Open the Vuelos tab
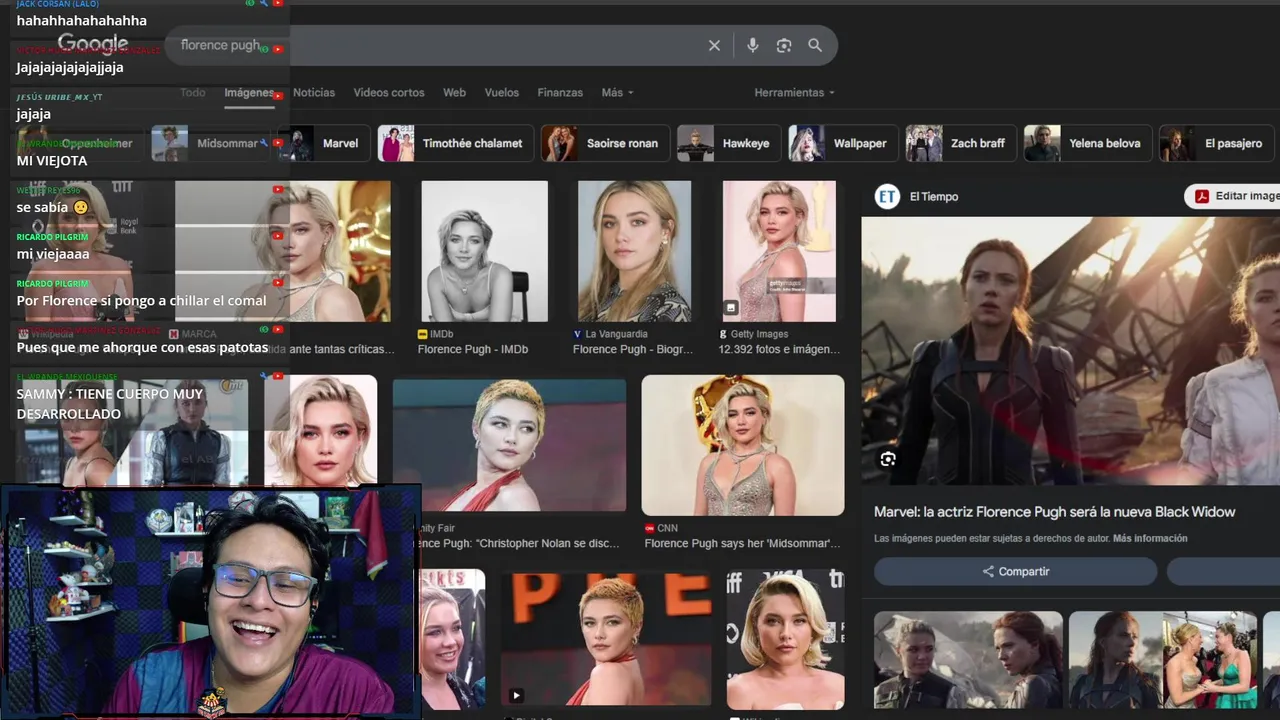1280x720 pixels. coord(502,92)
